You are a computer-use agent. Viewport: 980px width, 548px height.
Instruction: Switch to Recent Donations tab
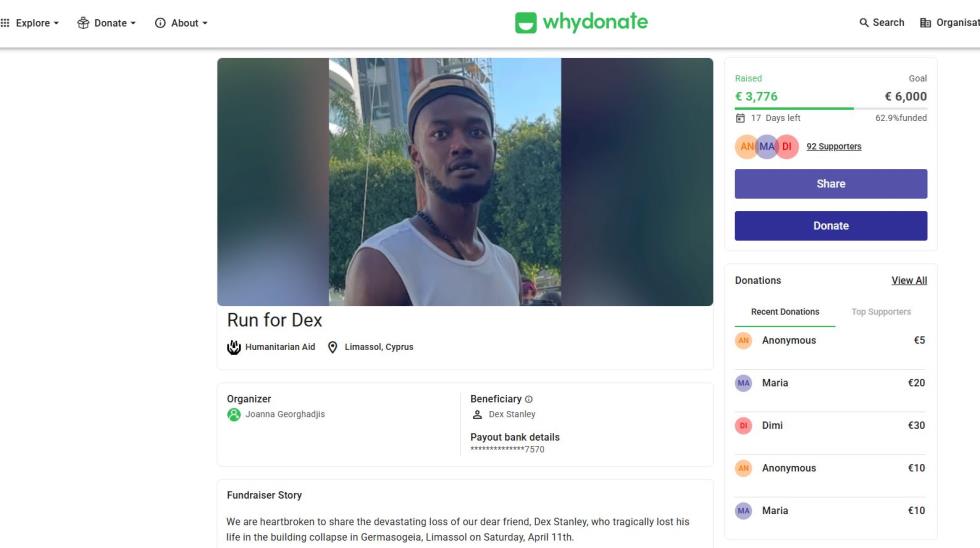[x=785, y=312]
